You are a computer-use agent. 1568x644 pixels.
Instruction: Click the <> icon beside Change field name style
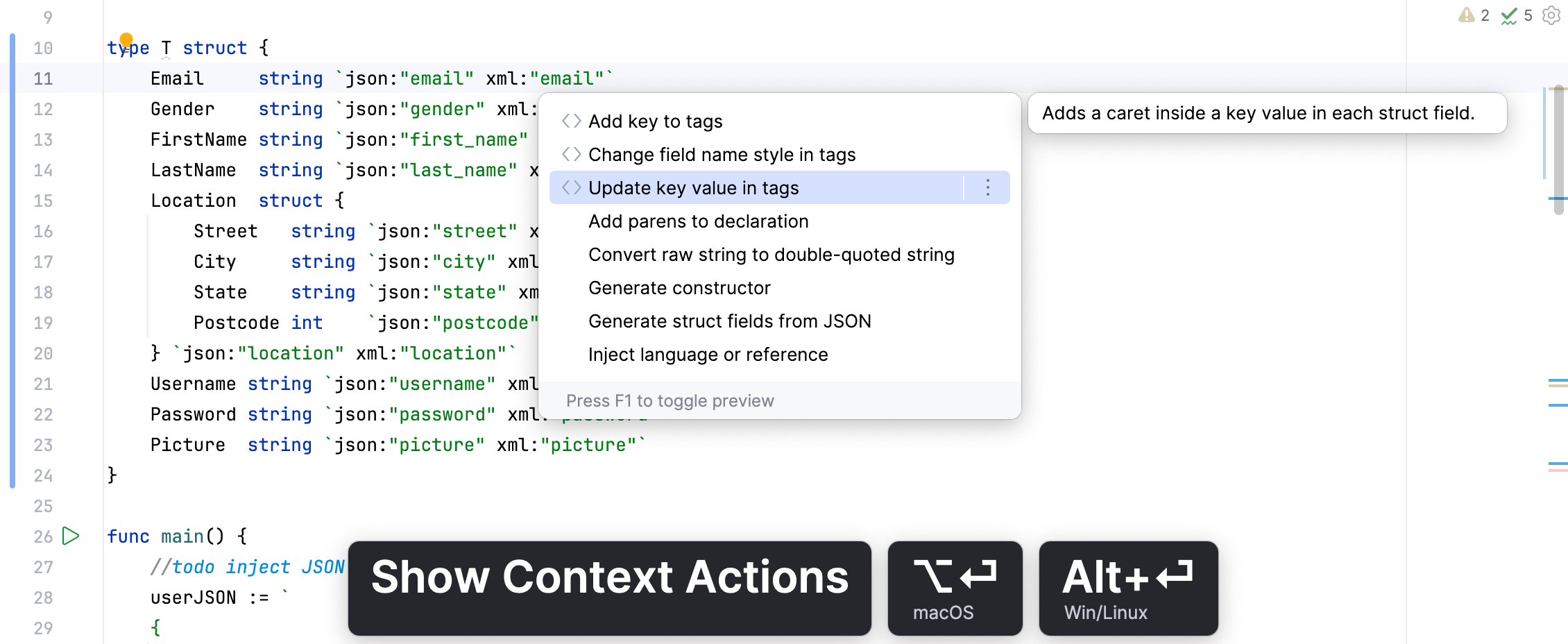click(x=571, y=154)
